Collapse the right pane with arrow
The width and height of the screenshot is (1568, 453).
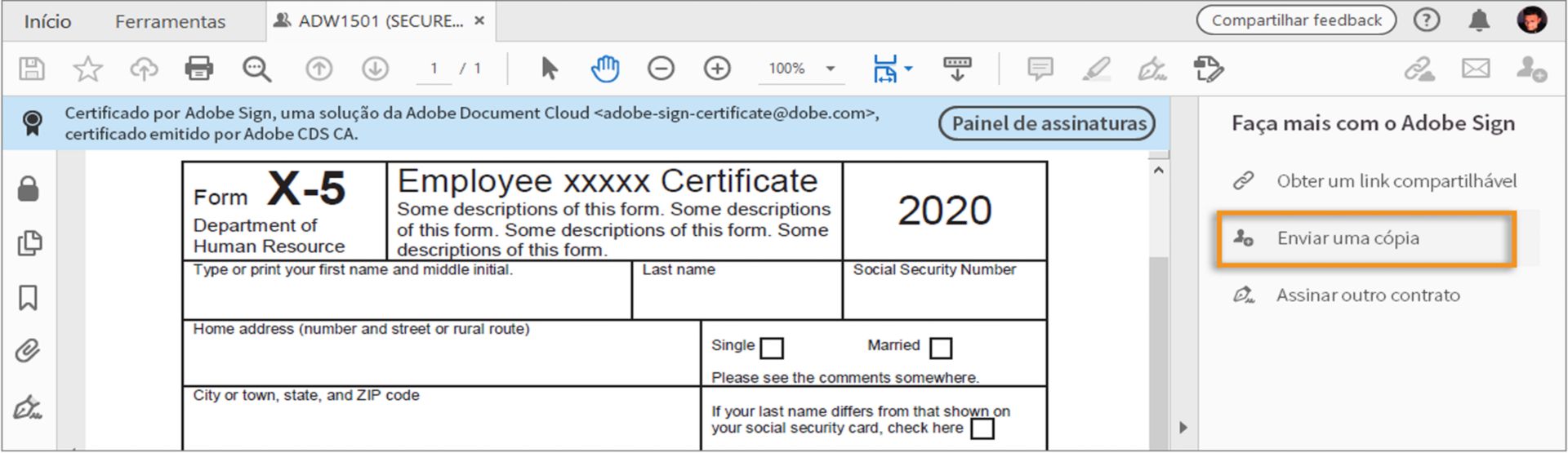[x=1183, y=428]
